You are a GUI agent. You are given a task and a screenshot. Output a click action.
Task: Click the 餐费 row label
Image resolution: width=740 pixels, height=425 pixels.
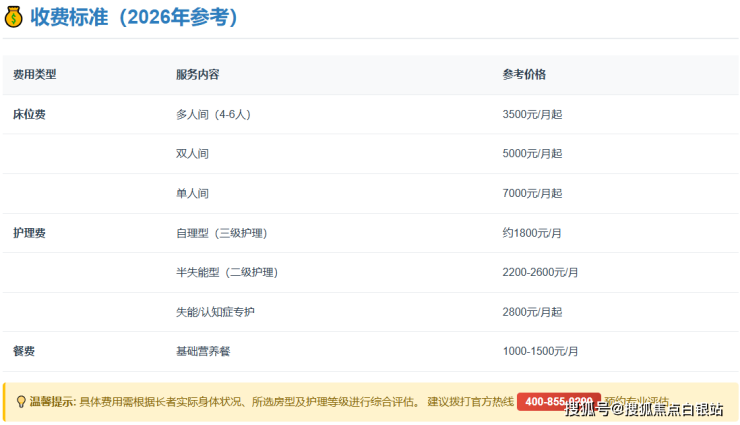pos(24,351)
